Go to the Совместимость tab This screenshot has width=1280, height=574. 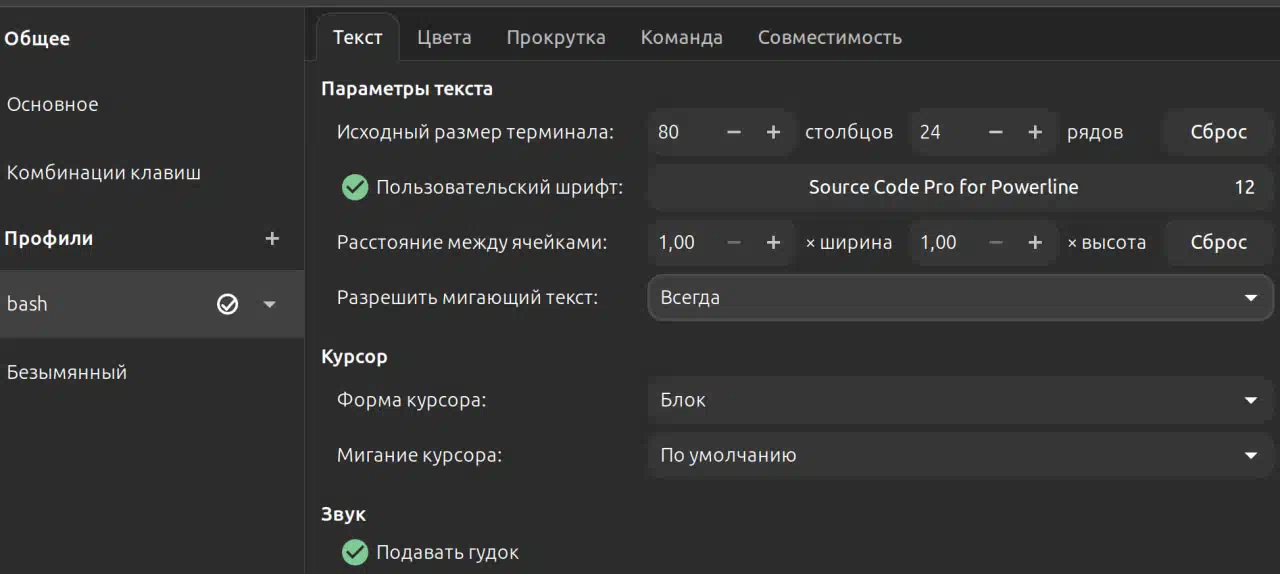click(830, 37)
